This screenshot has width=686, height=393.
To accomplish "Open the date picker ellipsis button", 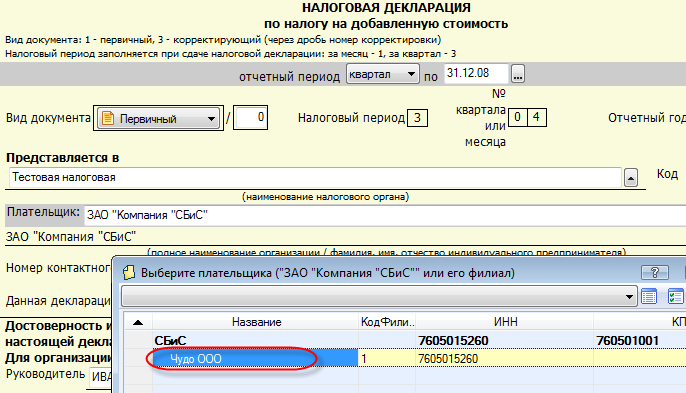I will coord(518,74).
